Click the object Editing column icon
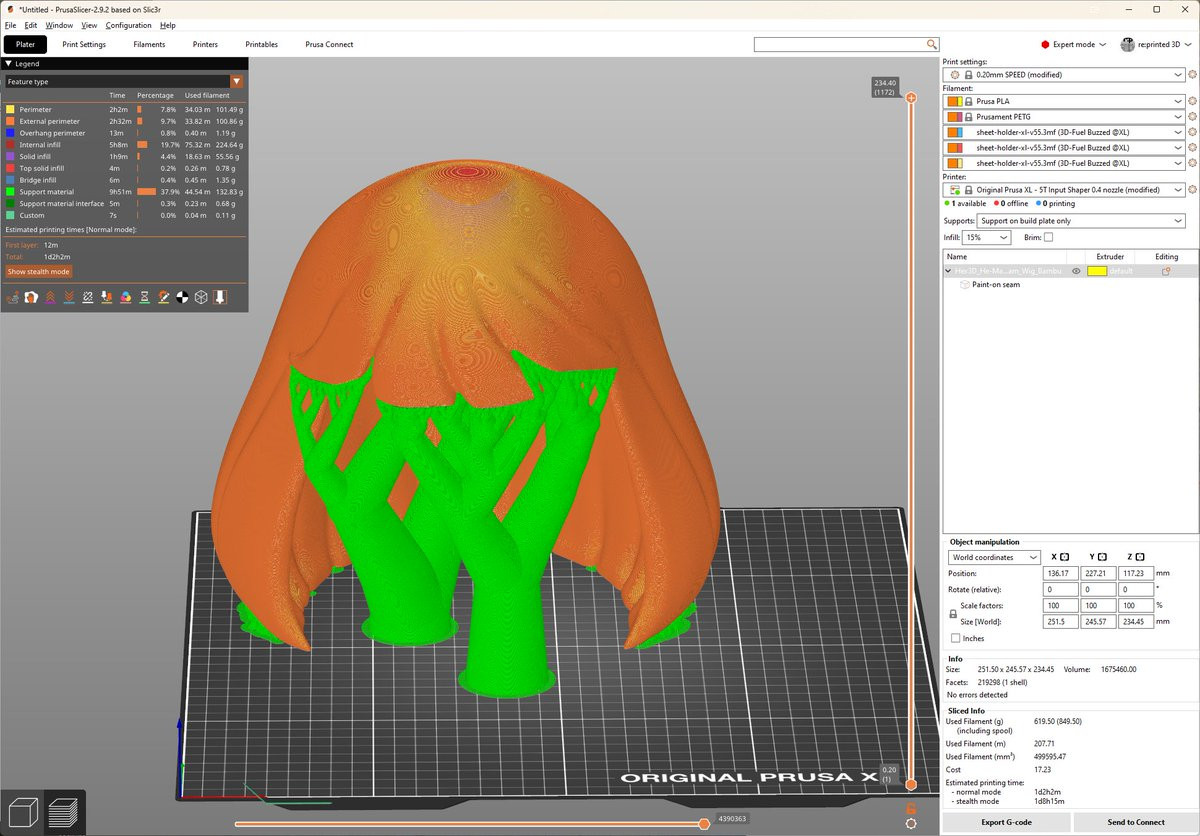1200x836 pixels. [x=1166, y=271]
